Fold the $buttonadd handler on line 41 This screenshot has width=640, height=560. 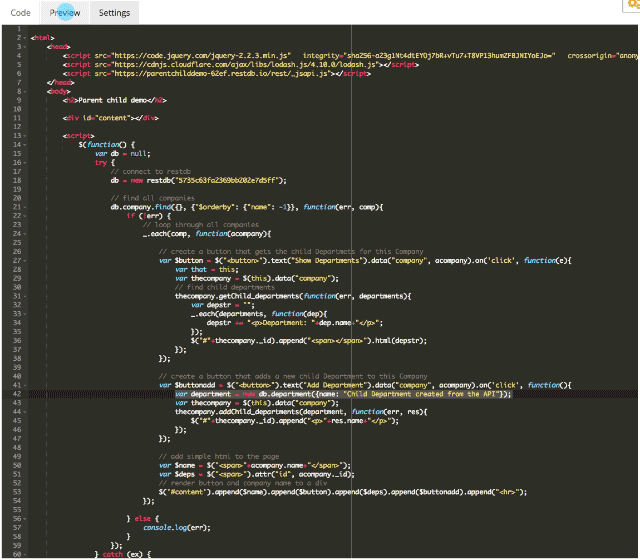click(x=25, y=385)
